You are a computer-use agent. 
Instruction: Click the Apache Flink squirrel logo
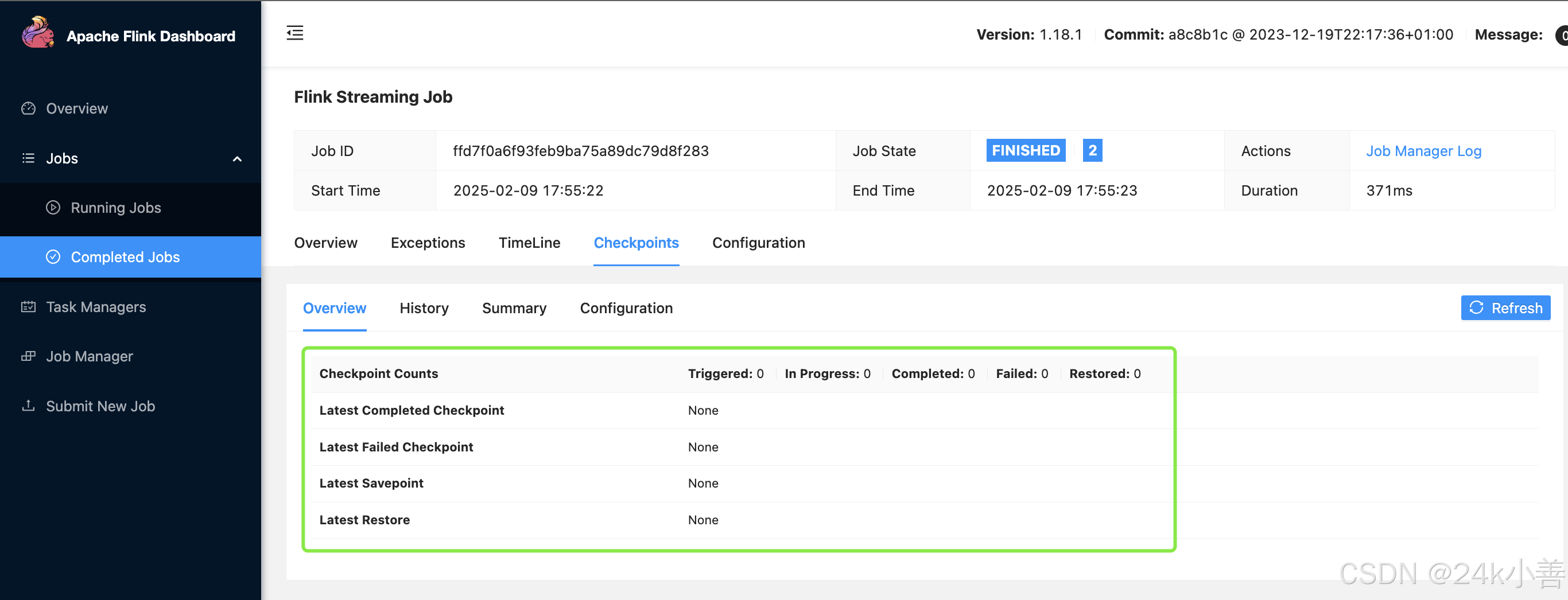[x=38, y=32]
